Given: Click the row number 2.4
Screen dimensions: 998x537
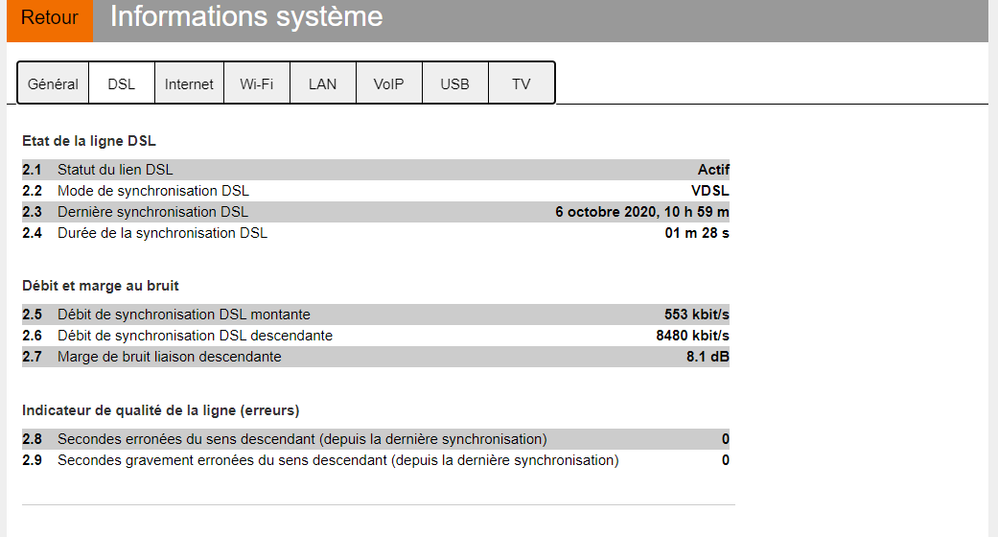Looking at the screenshot, I should point(32,233).
